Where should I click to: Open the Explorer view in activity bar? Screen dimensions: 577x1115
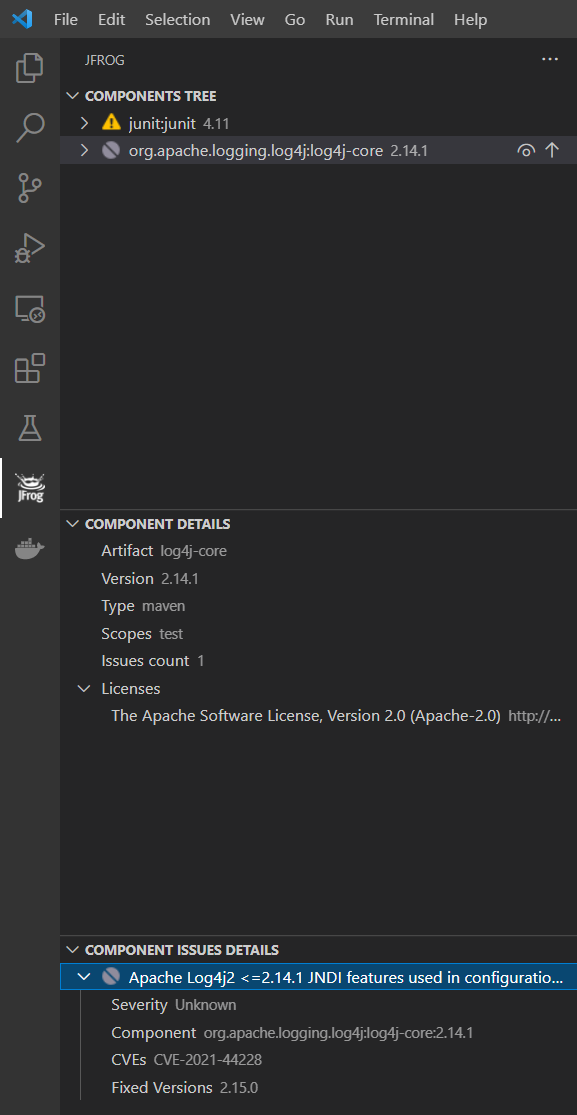[30, 67]
